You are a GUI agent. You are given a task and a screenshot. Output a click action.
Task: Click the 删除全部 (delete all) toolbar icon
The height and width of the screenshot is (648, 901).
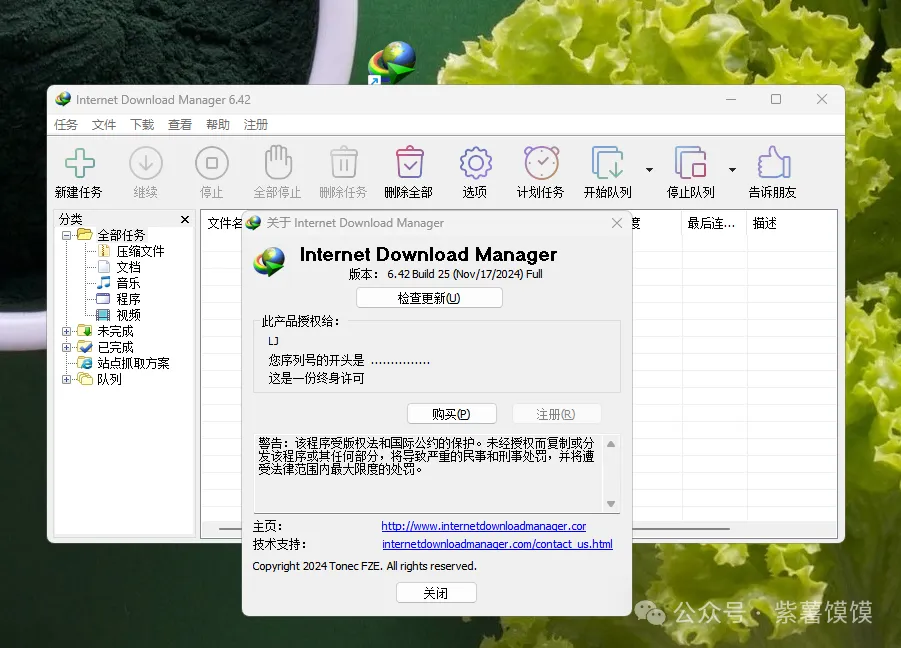pos(409,163)
